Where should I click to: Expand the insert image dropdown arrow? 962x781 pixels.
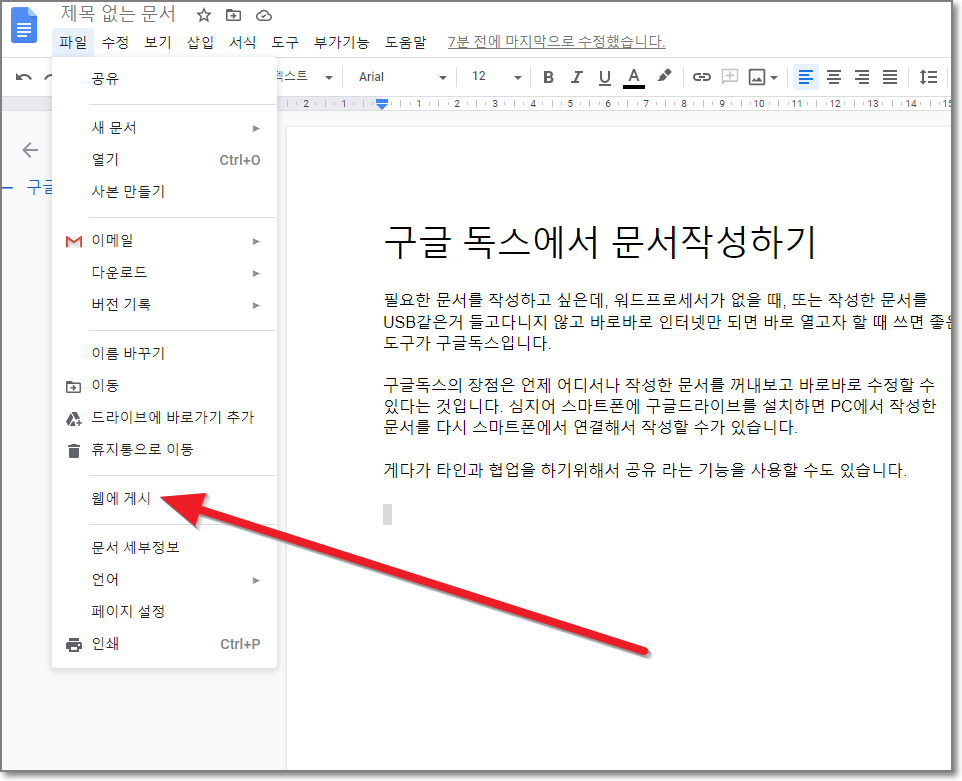point(774,77)
